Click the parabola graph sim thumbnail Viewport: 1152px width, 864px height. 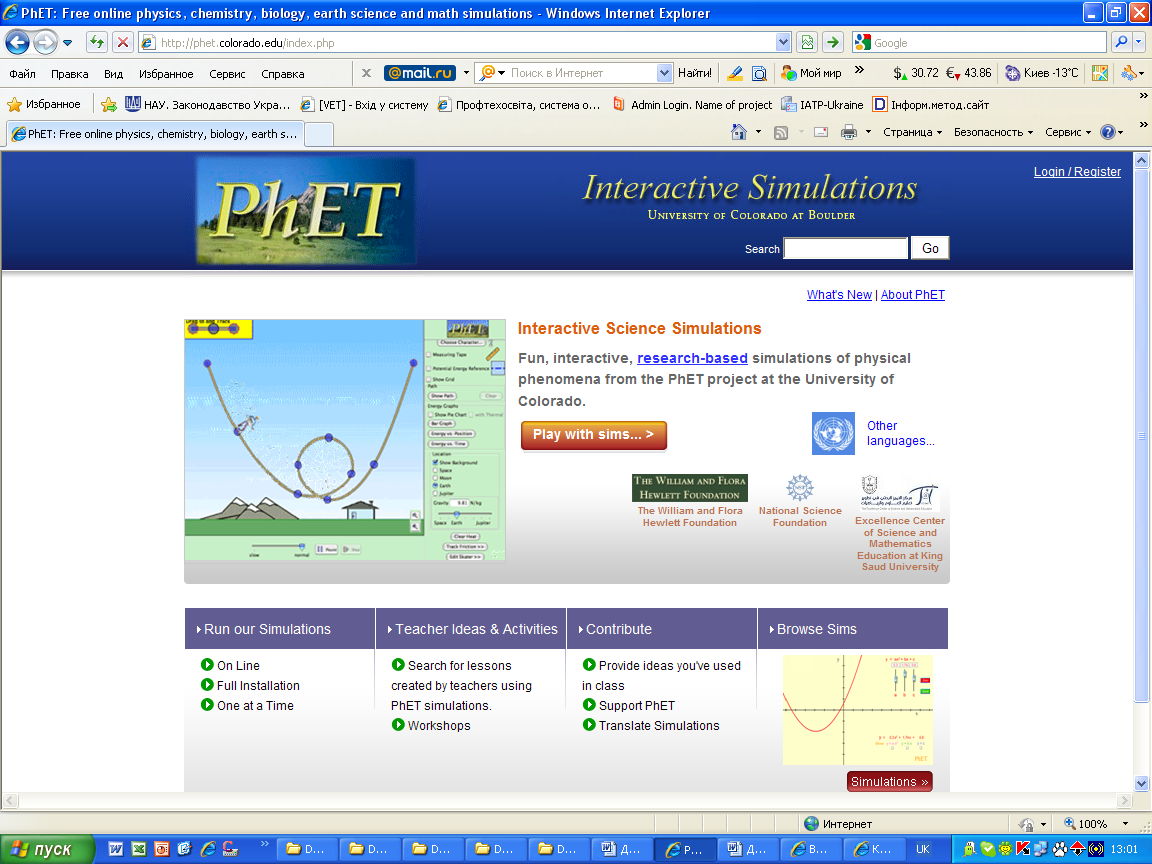(857, 710)
